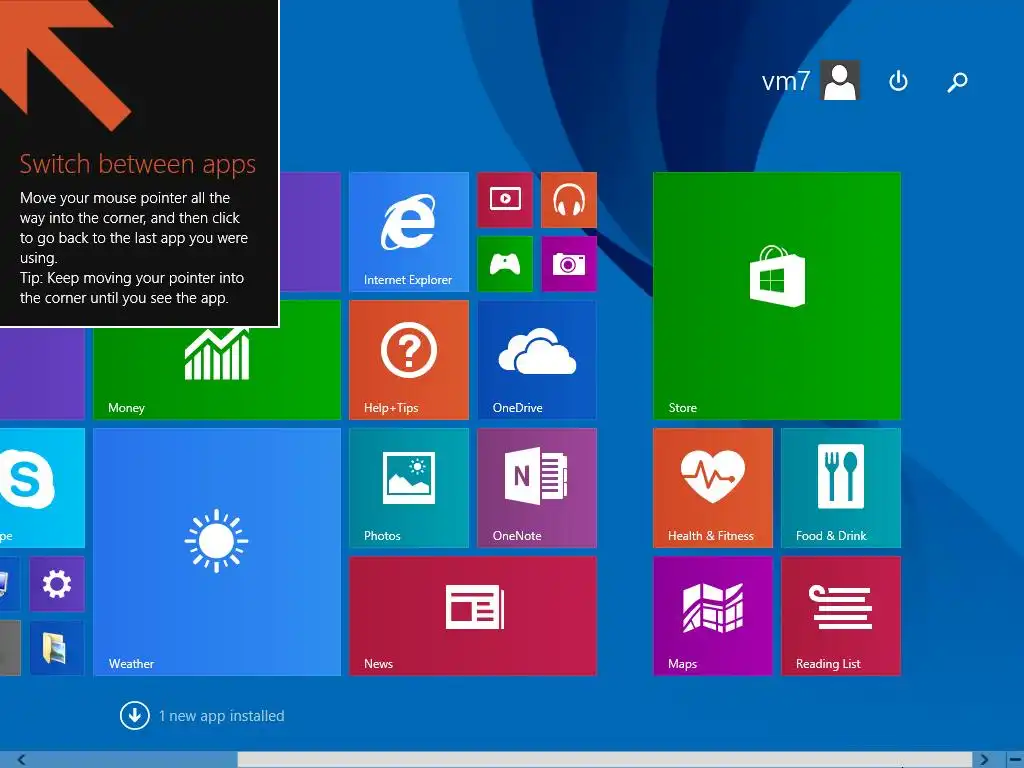Viewport: 1024px width, 768px height.
Task: Click the '1 new app installed' text
Action: [x=221, y=716]
